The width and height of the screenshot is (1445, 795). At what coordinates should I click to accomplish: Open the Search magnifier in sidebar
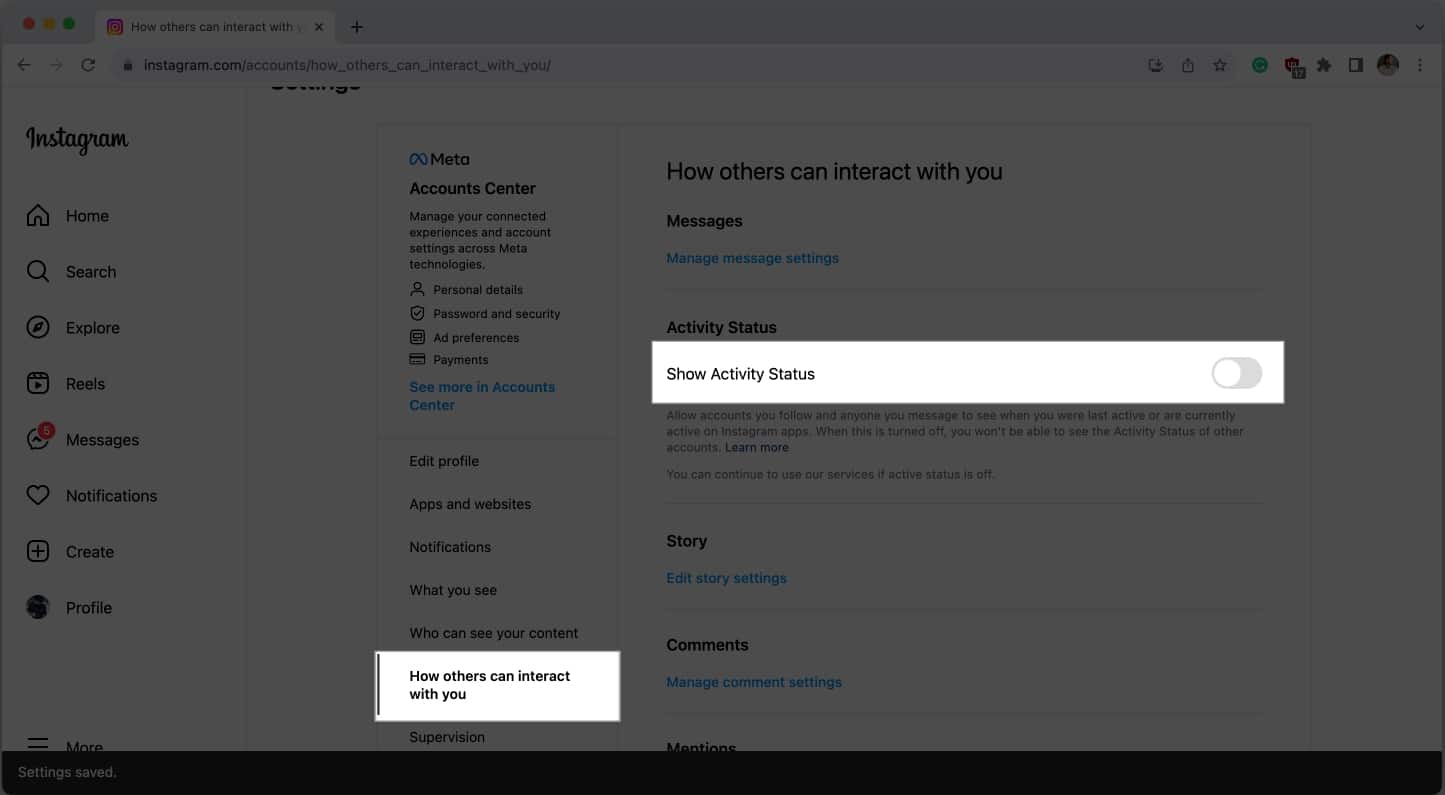pyautogui.click(x=38, y=272)
